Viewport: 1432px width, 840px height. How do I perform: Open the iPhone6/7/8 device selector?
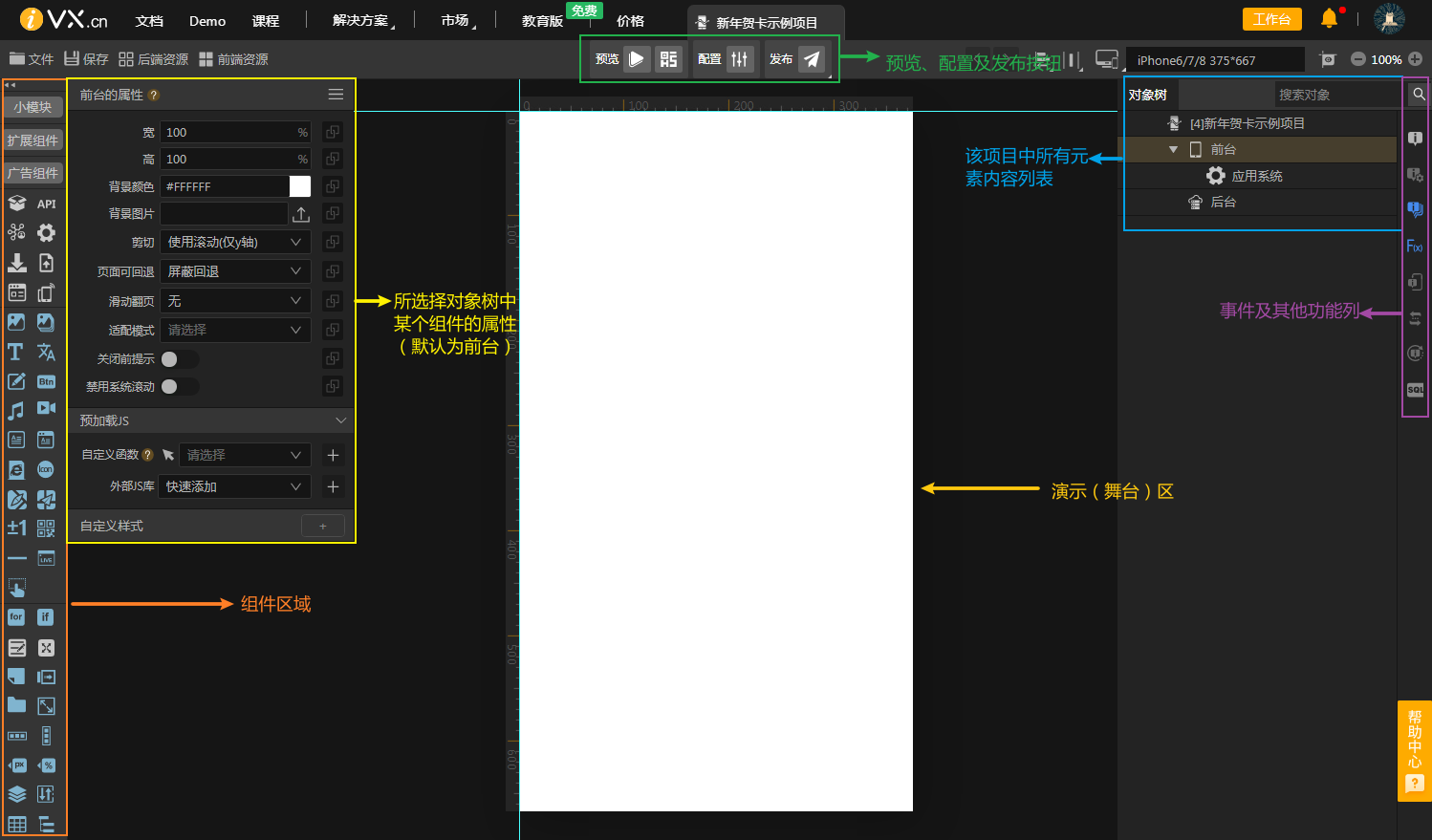pos(1215,60)
